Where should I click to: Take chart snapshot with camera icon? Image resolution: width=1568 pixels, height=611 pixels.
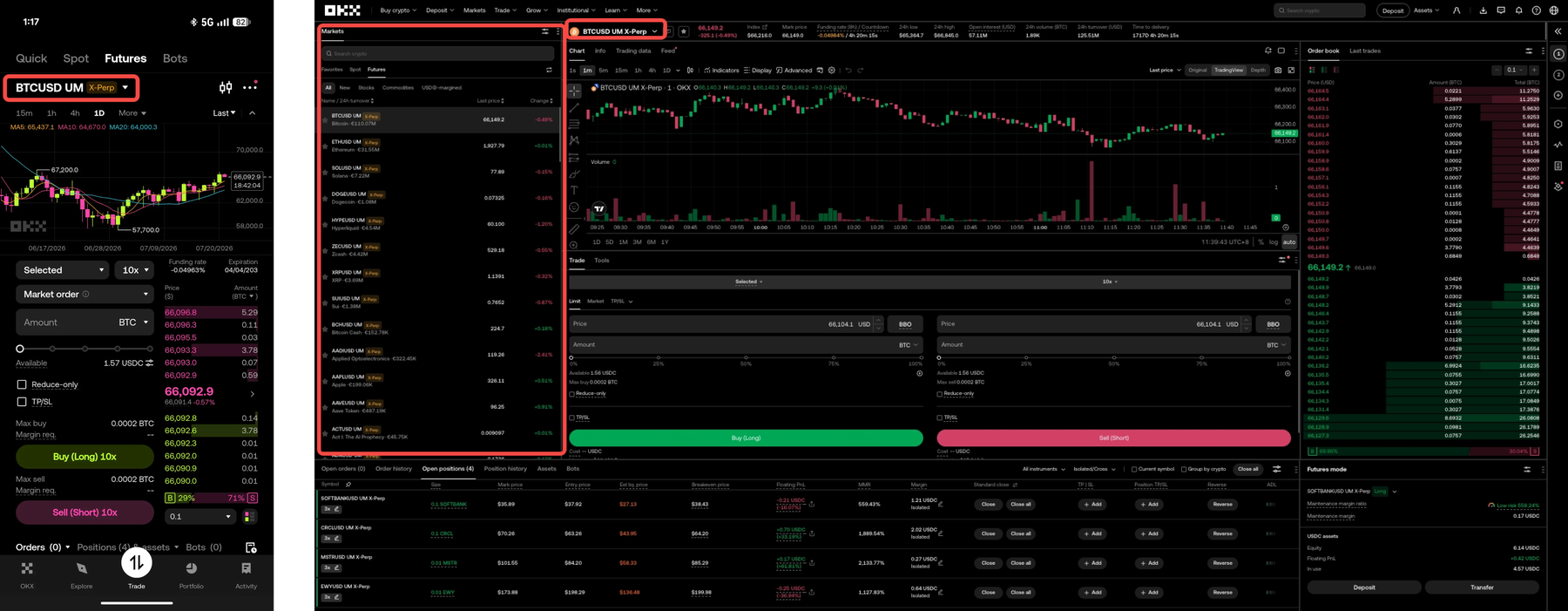pyautogui.click(x=1278, y=70)
